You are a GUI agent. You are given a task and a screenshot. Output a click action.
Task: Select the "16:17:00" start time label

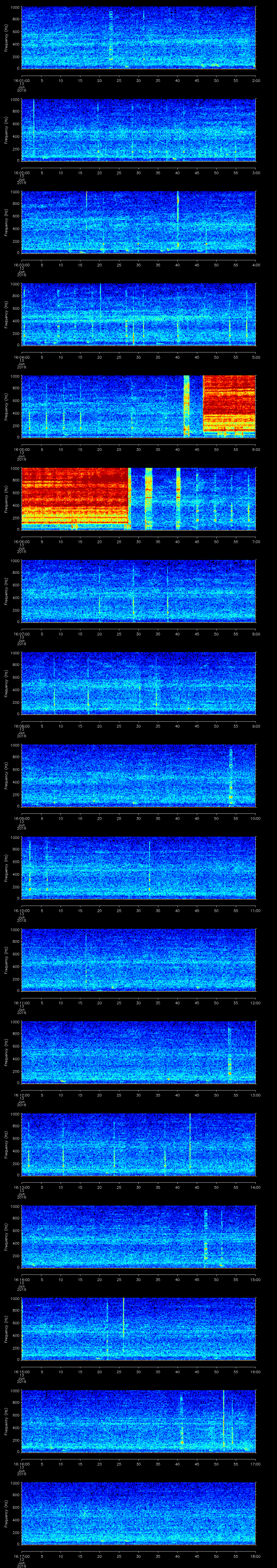point(21,1556)
